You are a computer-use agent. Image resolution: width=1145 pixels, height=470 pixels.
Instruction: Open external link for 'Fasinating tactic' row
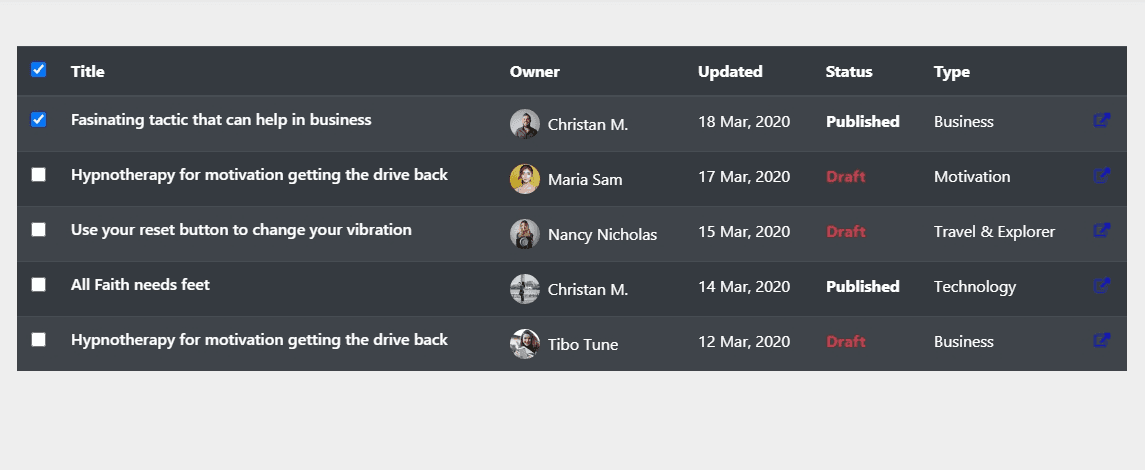click(x=1102, y=120)
